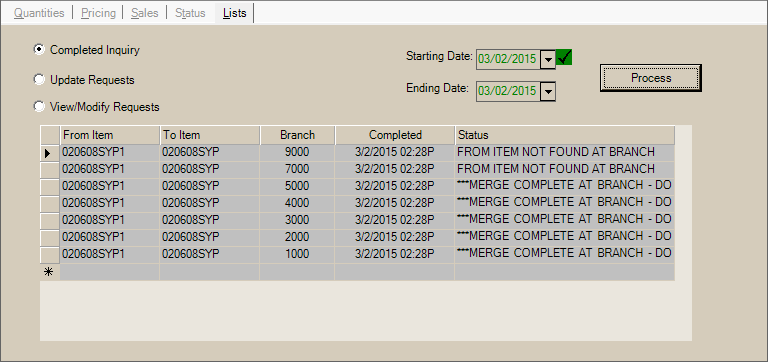Screen dimensions: 768x362
Task: Open the Ending Date dropdown calendar
Action: tap(548, 91)
